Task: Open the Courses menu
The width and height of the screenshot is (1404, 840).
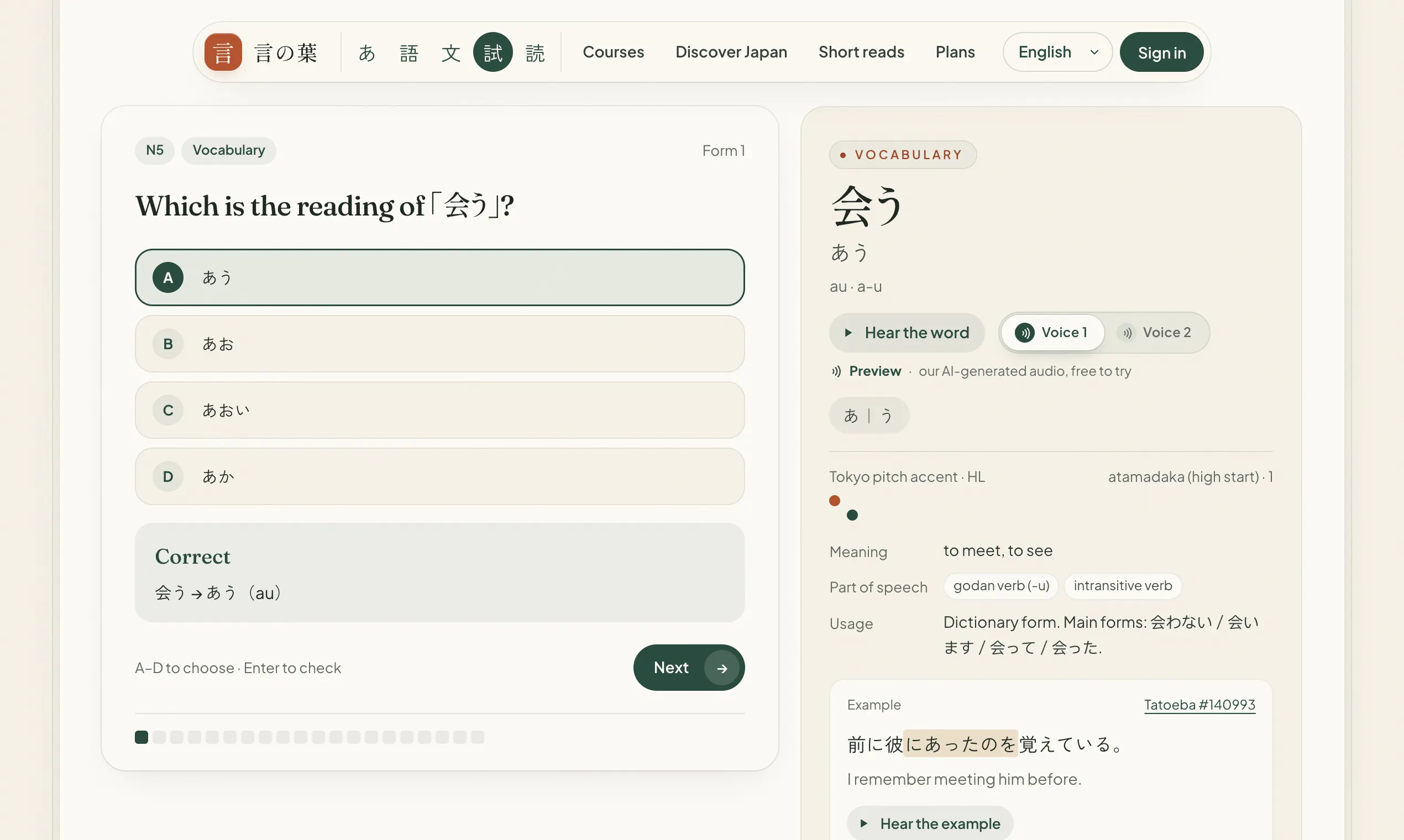Action: (613, 52)
